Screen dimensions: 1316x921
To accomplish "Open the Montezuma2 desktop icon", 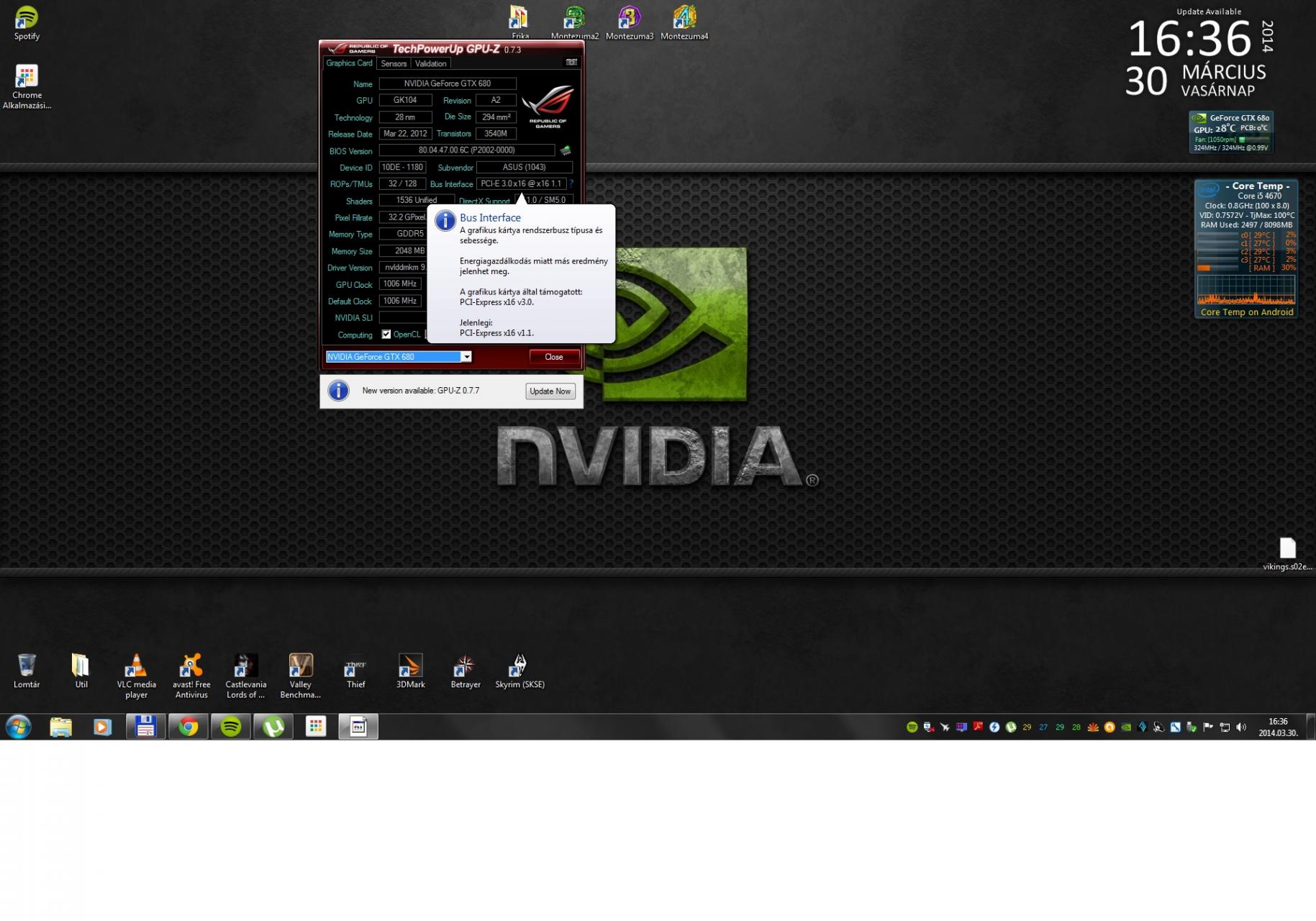I will click(574, 22).
